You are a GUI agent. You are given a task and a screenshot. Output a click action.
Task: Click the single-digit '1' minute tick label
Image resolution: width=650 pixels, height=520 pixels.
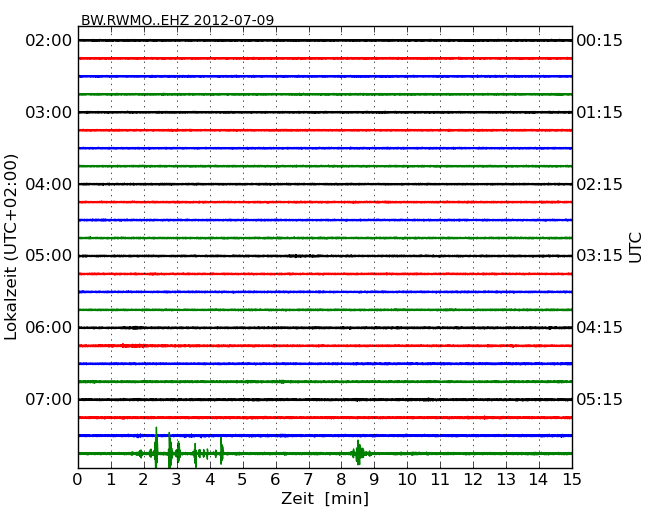click(111, 479)
